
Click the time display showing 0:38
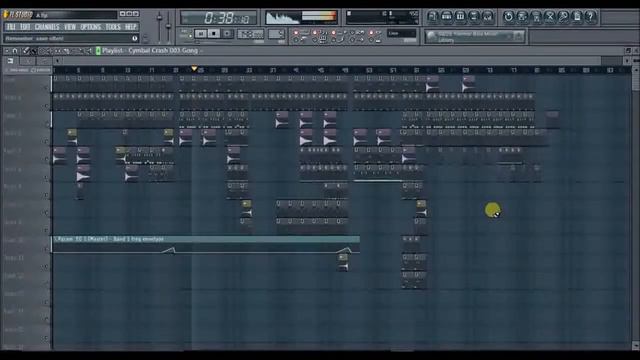coord(219,18)
